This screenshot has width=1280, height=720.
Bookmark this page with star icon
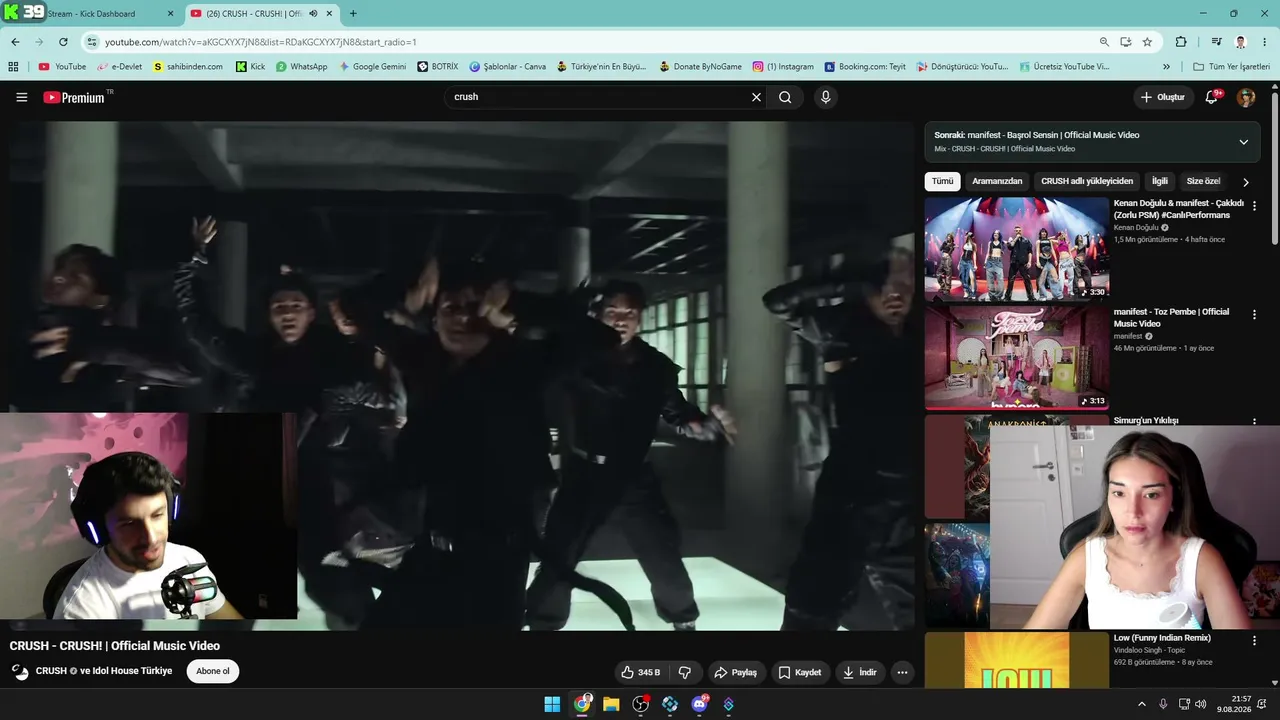click(x=1147, y=42)
